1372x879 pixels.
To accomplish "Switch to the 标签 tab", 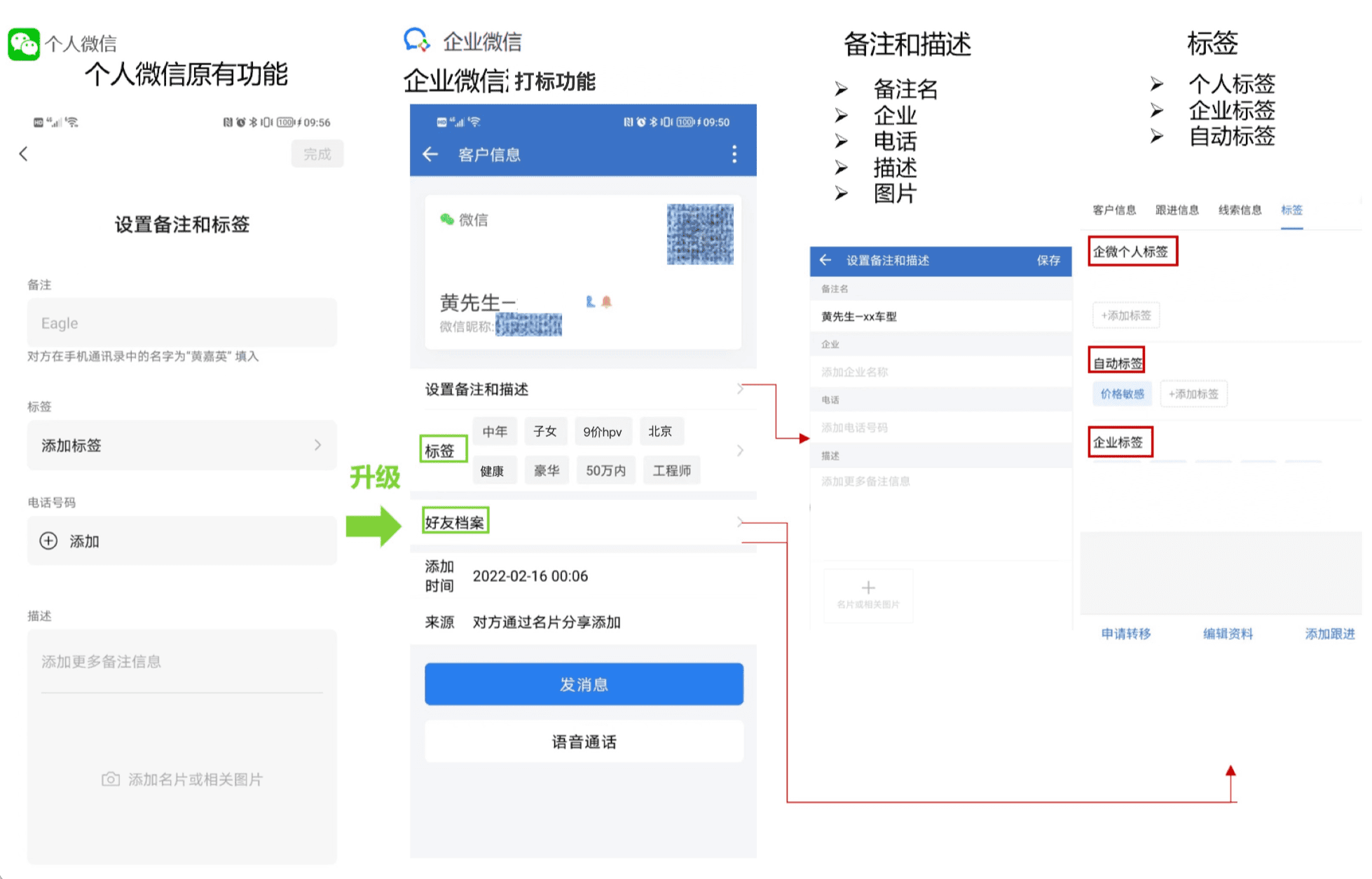I will coord(1291,210).
